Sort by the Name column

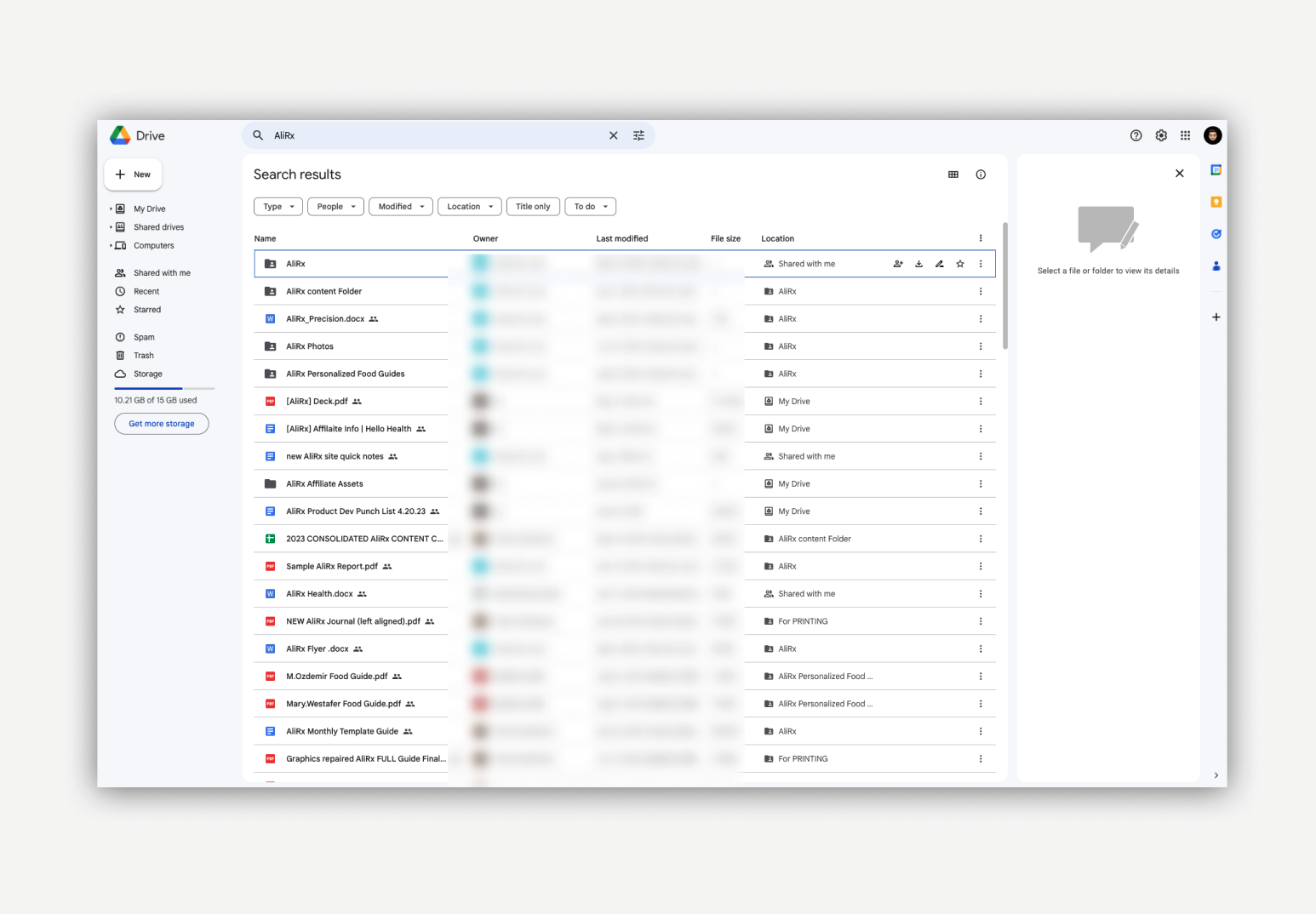click(x=265, y=238)
